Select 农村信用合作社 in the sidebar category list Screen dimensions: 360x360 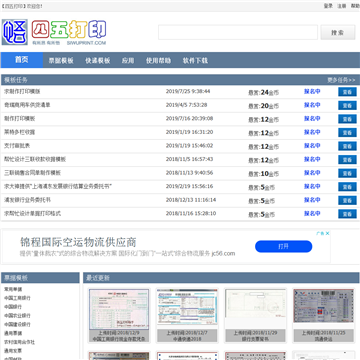coord(19,342)
